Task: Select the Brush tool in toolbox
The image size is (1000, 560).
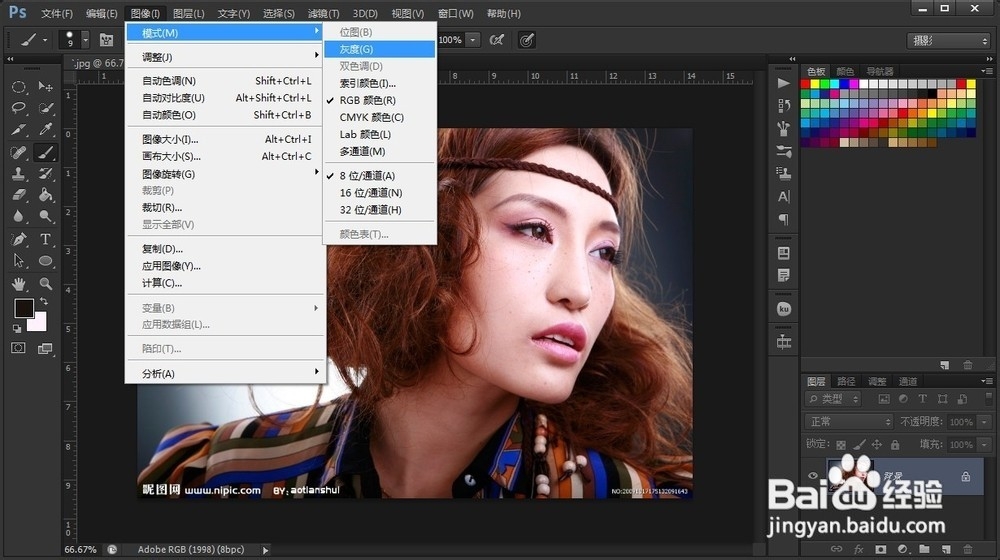Action: pyautogui.click(x=45, y=152)
